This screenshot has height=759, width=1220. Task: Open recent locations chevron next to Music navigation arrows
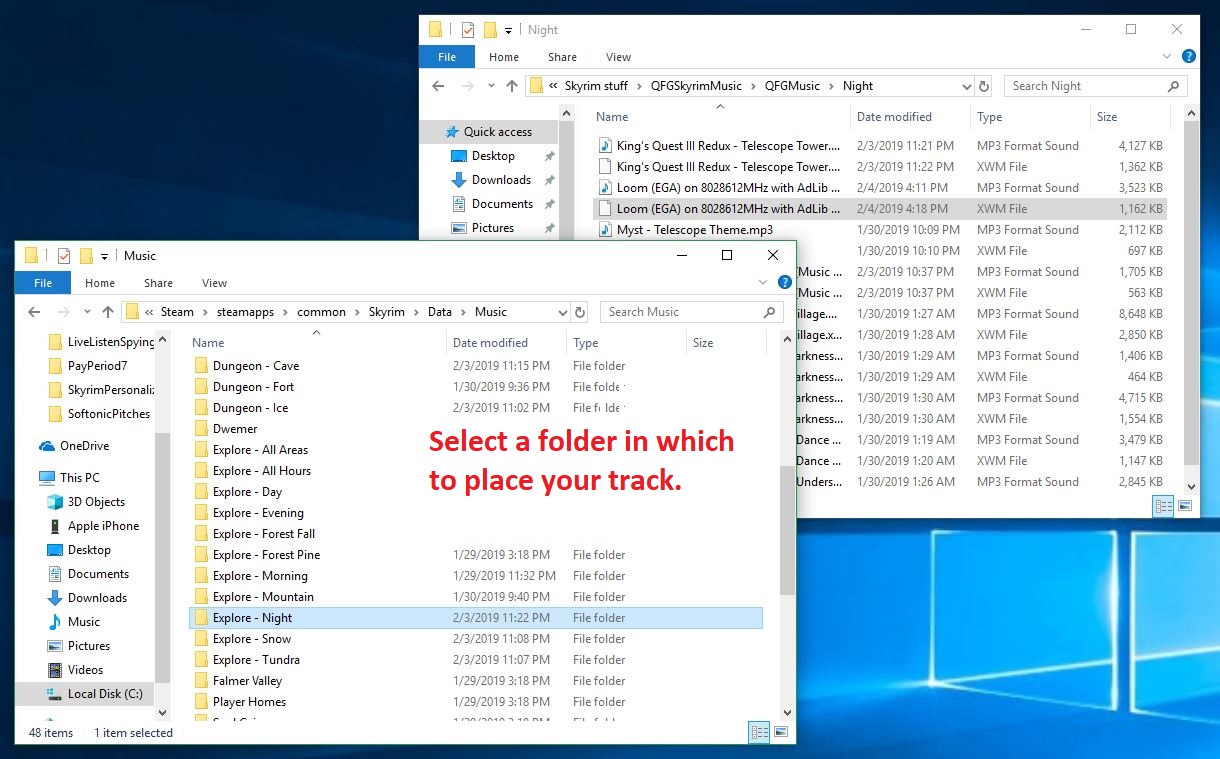click(87, 312)
